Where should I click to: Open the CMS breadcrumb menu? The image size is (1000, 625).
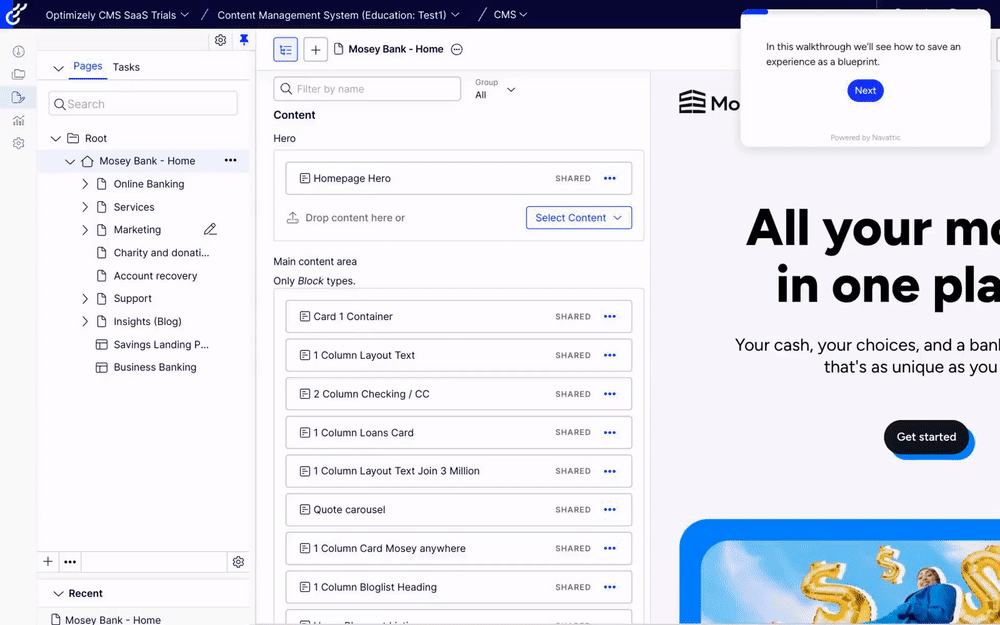click(x=509, y=15)
